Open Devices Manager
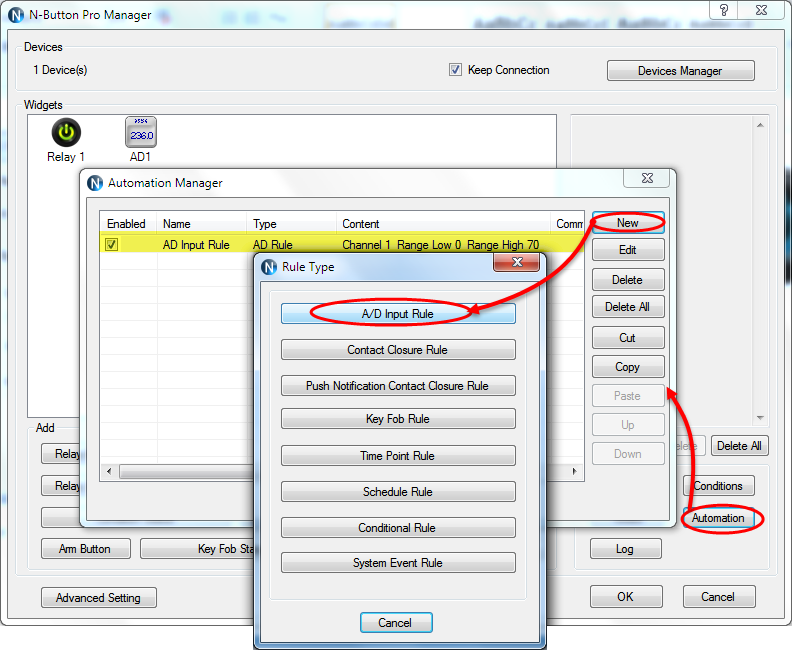Screen dimensions: 792x650 click(x=680, y=71)
